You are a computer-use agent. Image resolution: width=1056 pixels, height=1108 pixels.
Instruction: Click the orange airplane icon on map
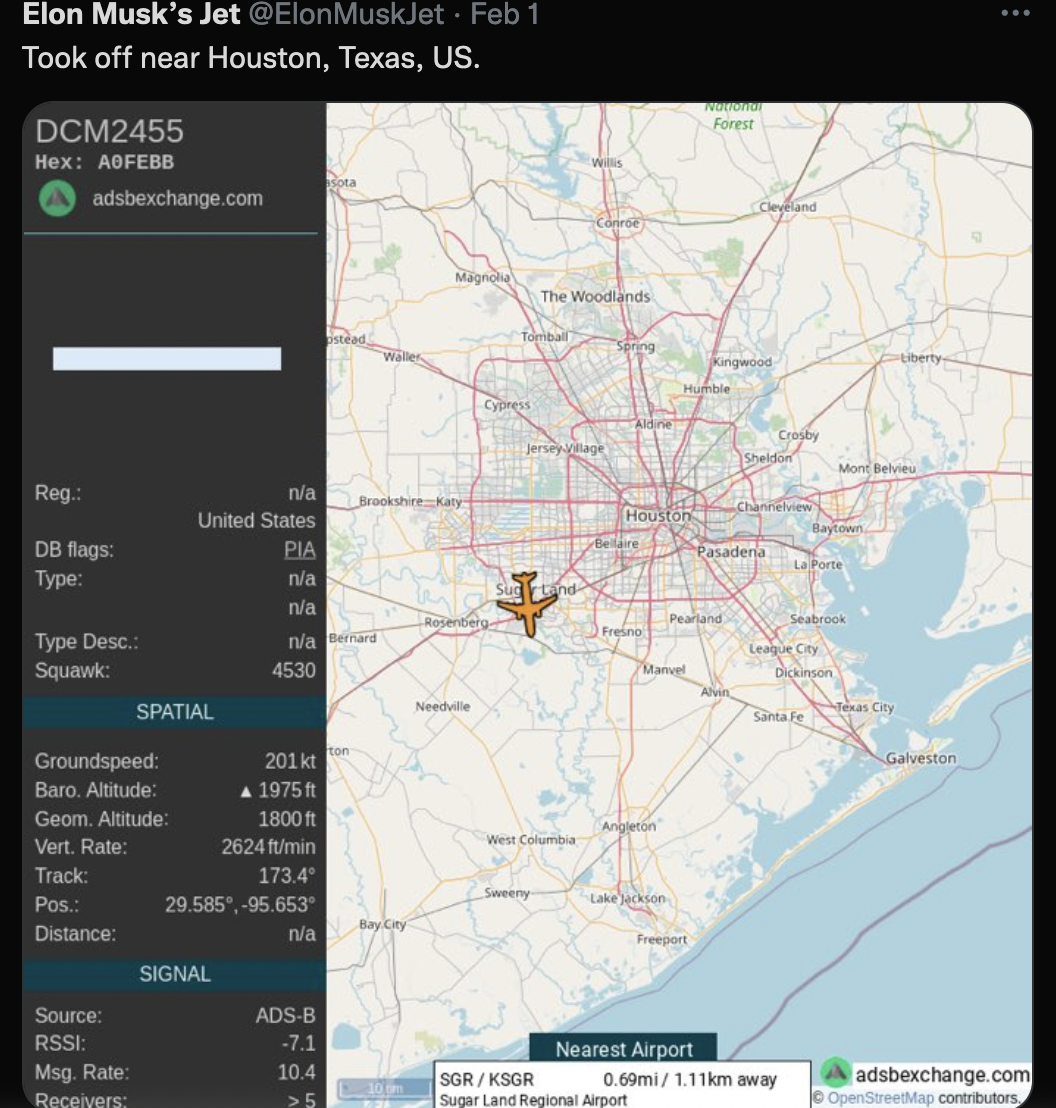(524, 603)
